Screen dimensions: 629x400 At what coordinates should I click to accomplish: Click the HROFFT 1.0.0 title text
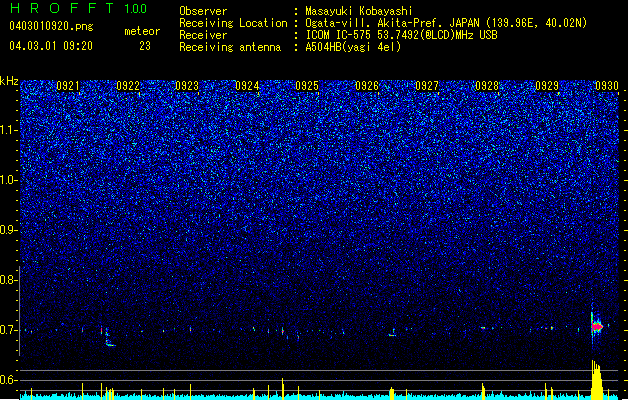pyautogui.click(x=78, y=8)
